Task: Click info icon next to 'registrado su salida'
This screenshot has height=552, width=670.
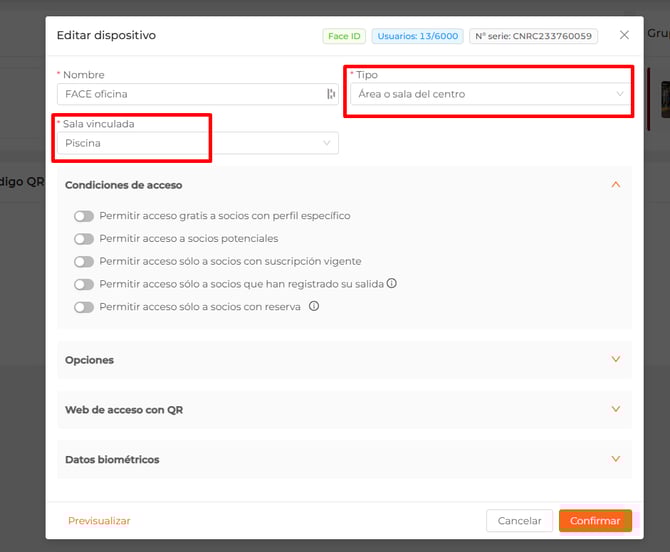Action: click(x=392, y=284)
